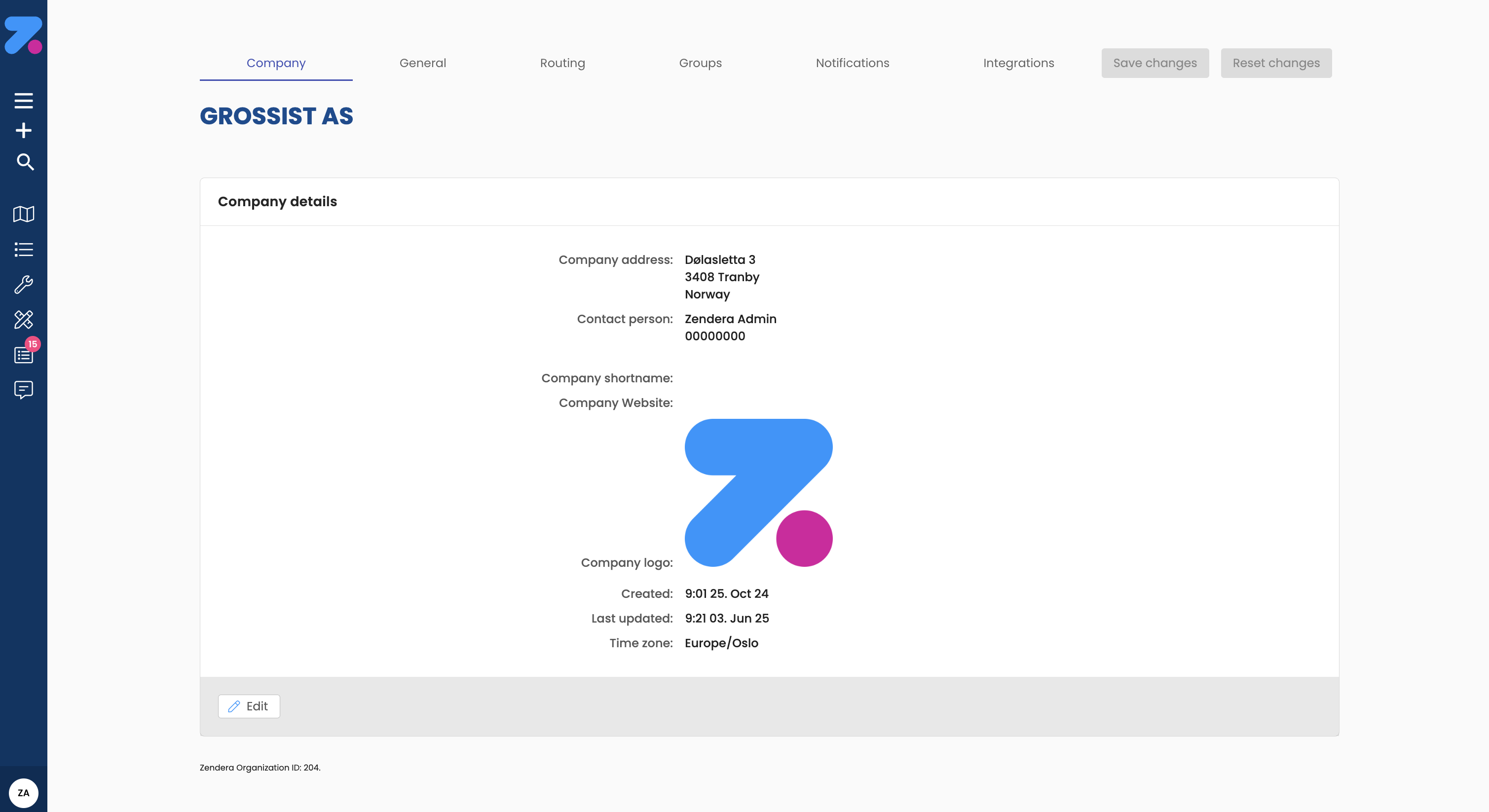Open the map view icon
The width and height of the screenshot is (1489, 812).
pos(23,214)
